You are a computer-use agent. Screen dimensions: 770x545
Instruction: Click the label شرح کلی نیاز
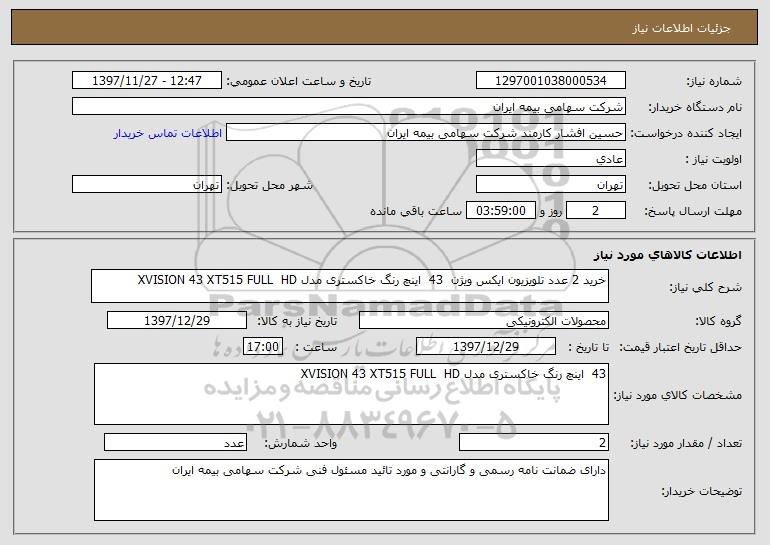pos(706,288)
